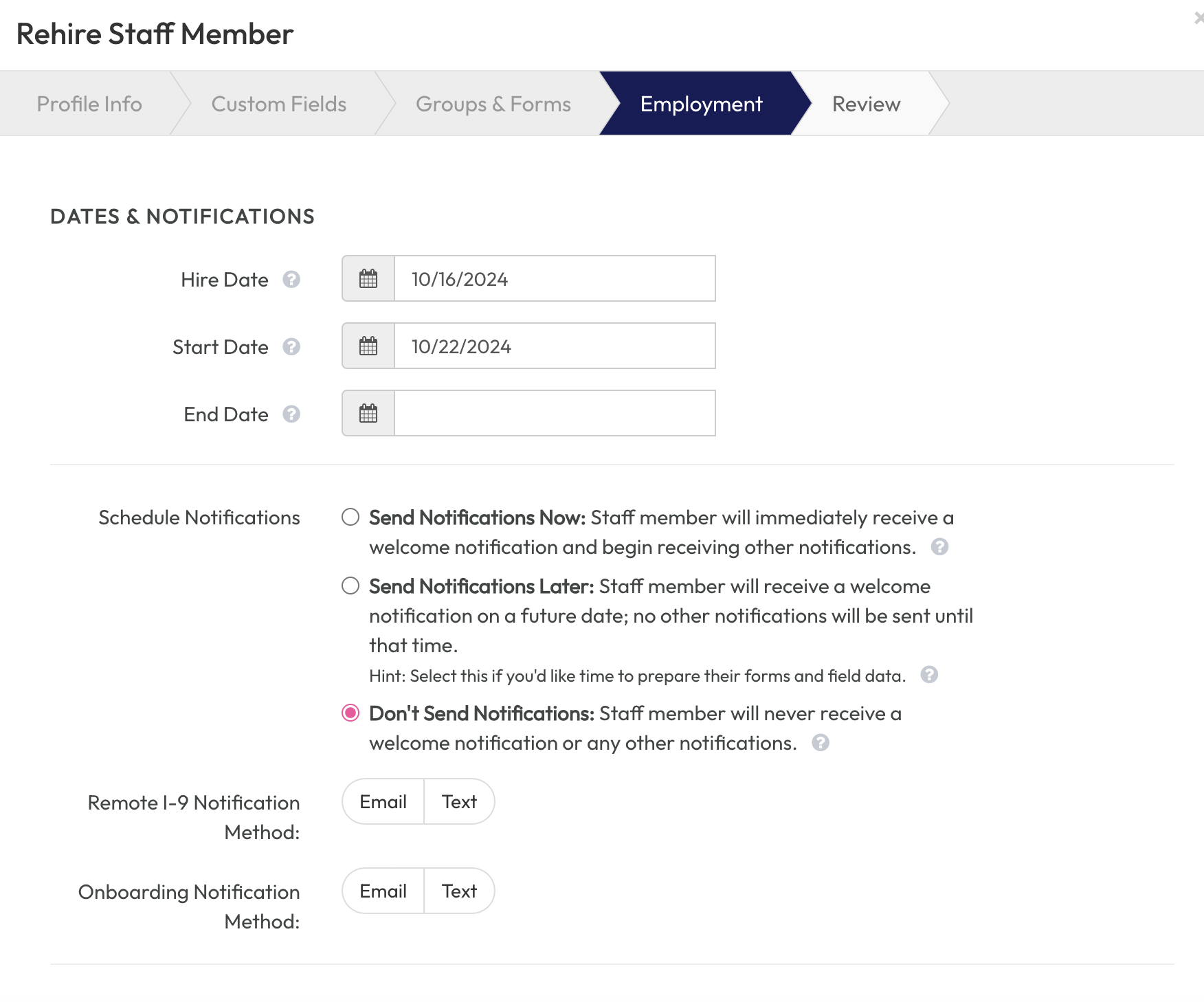Choose Text for Remote I-9 Notification Method
This screenshot has height=1002, width=1204.
458,801
